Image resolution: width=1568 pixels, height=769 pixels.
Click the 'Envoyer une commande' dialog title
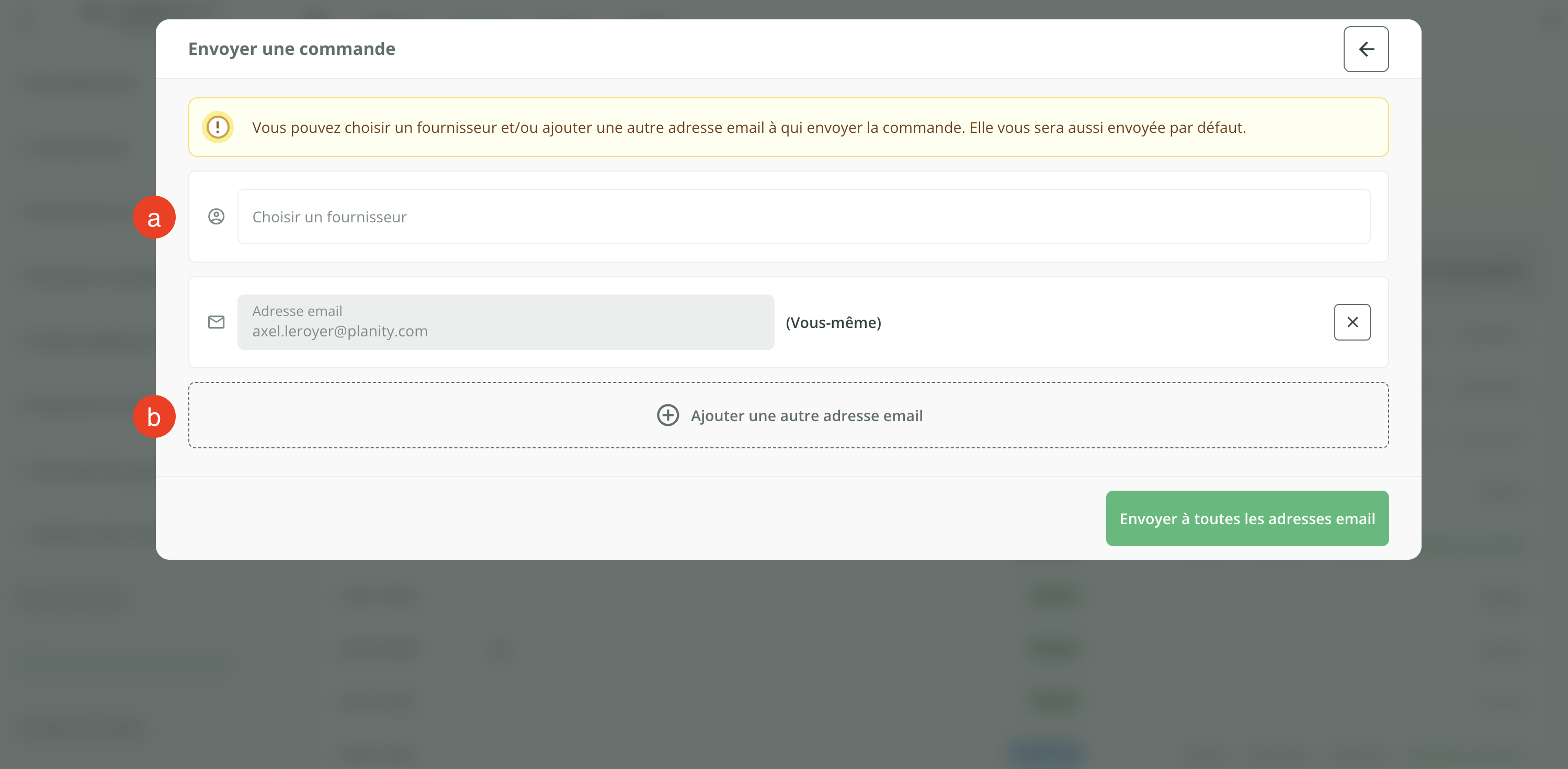coord(291,49)
